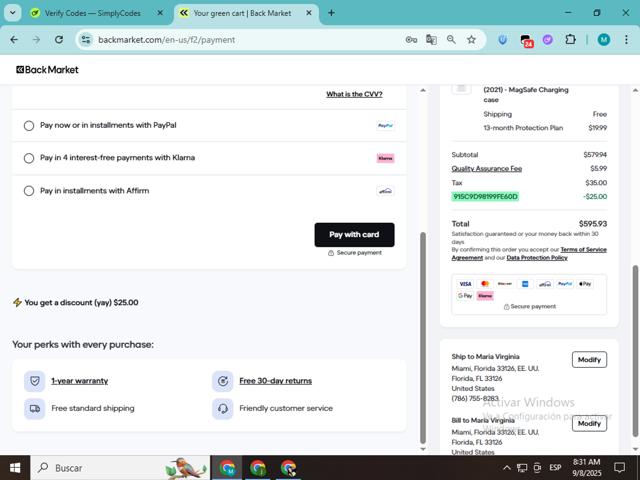The width and height of the screenshot is (640, 480).
Task: Click the Total $595.93 amount
Action: 593,224
